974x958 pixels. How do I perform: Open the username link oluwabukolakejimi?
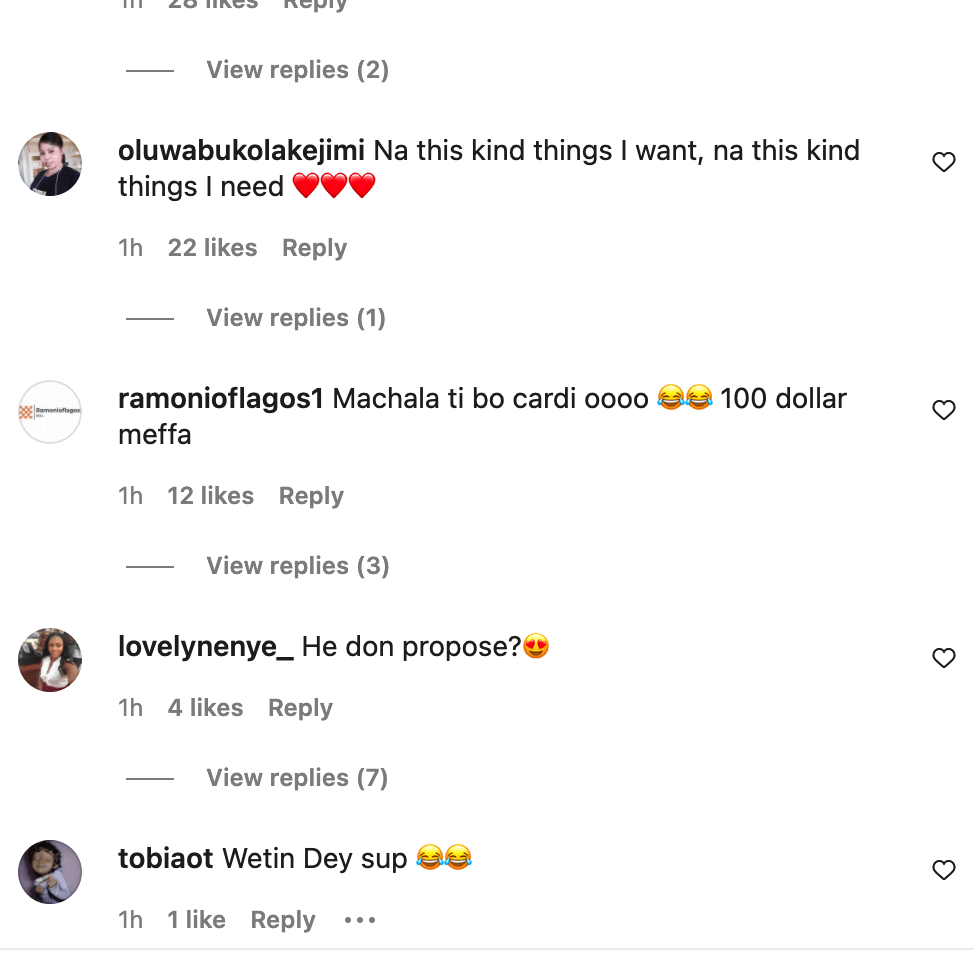pyautogui.click(x=241, y=151)
